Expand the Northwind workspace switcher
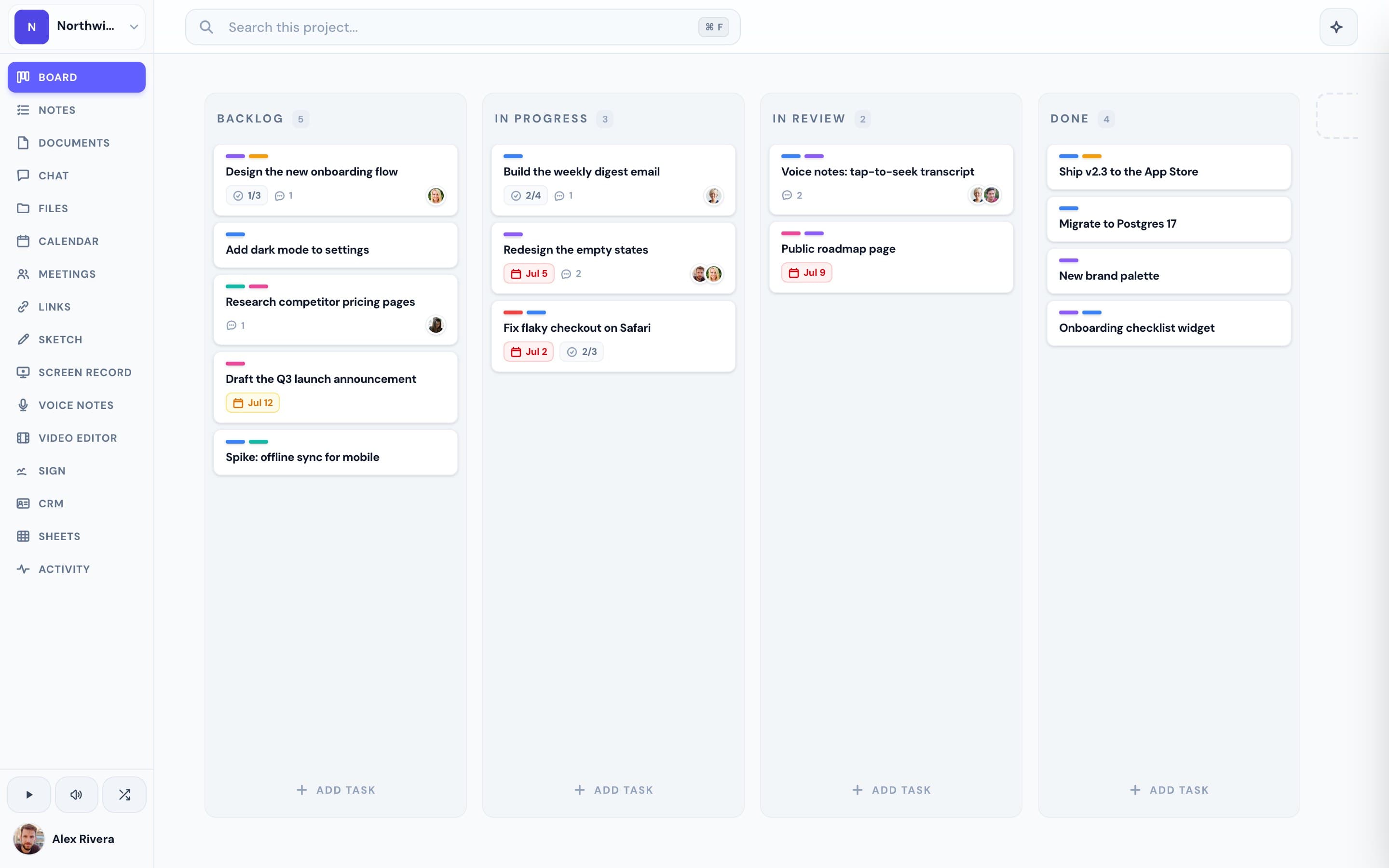This screenshot has height=868, width=1389. tap(76, 27)
